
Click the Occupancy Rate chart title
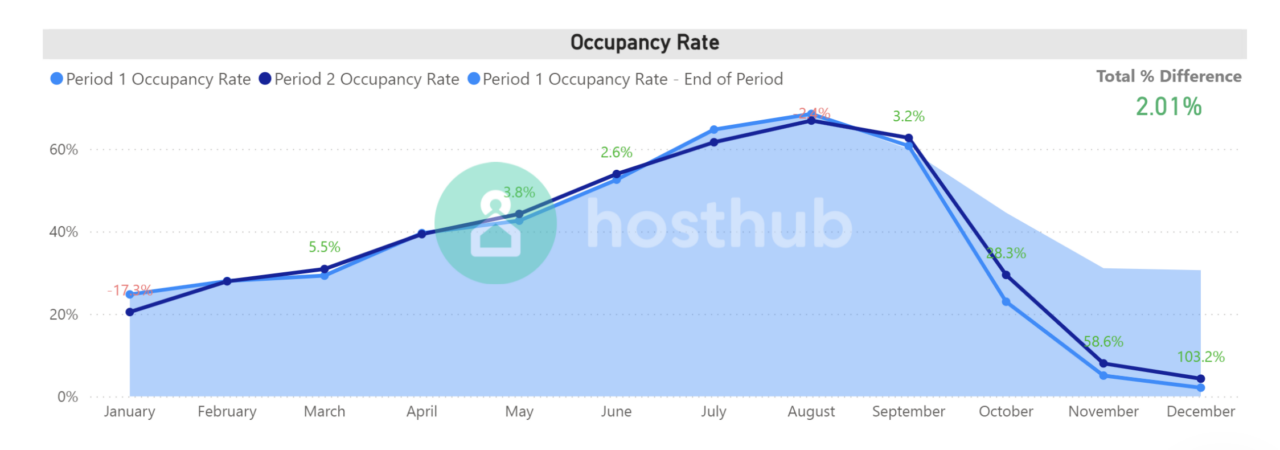pyautogui.click(x=644, y=43)
